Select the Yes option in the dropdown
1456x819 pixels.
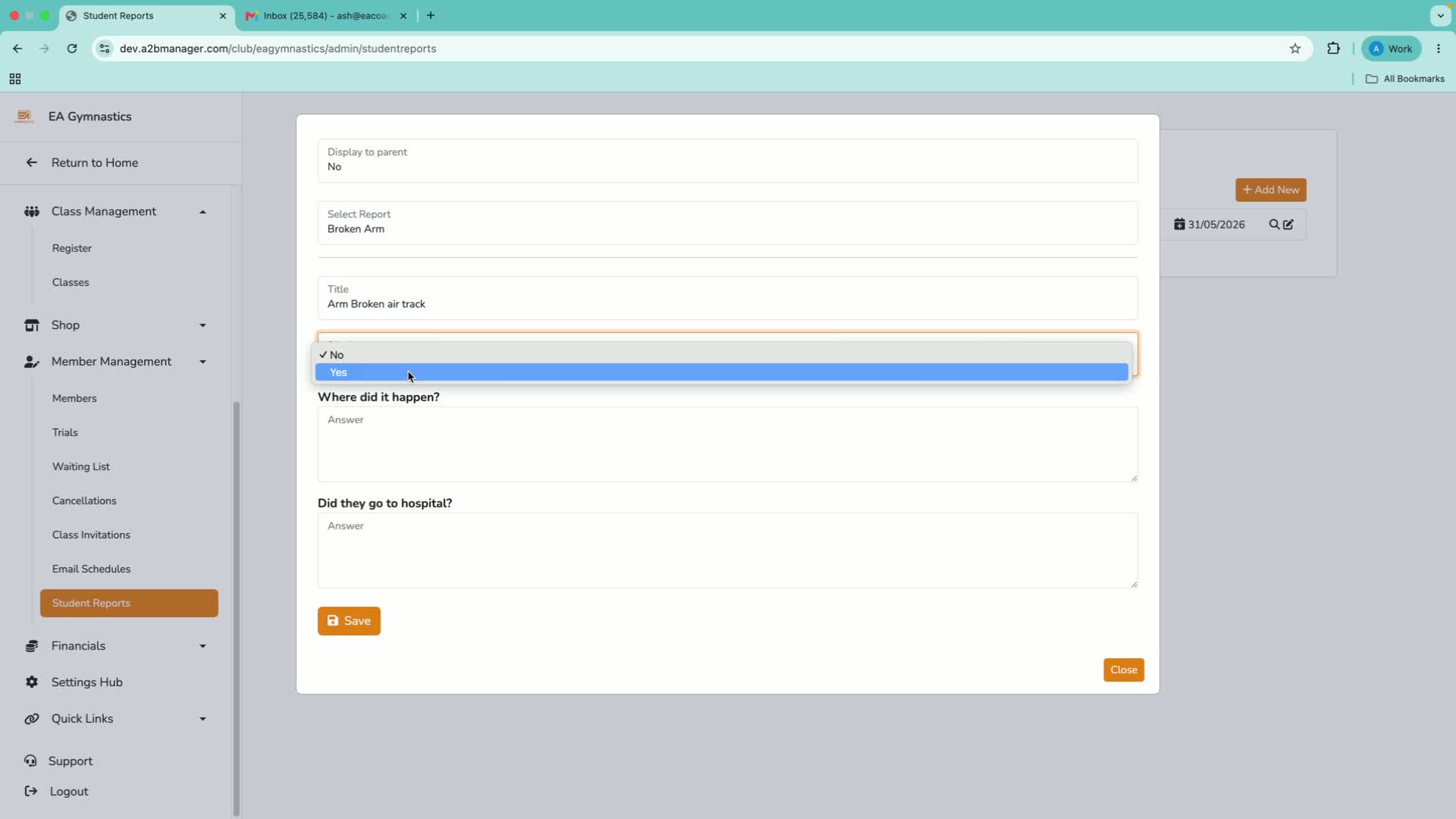721,372
